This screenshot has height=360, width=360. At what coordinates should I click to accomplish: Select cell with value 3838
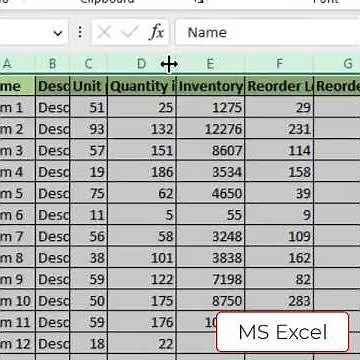(x=210, y=258)
